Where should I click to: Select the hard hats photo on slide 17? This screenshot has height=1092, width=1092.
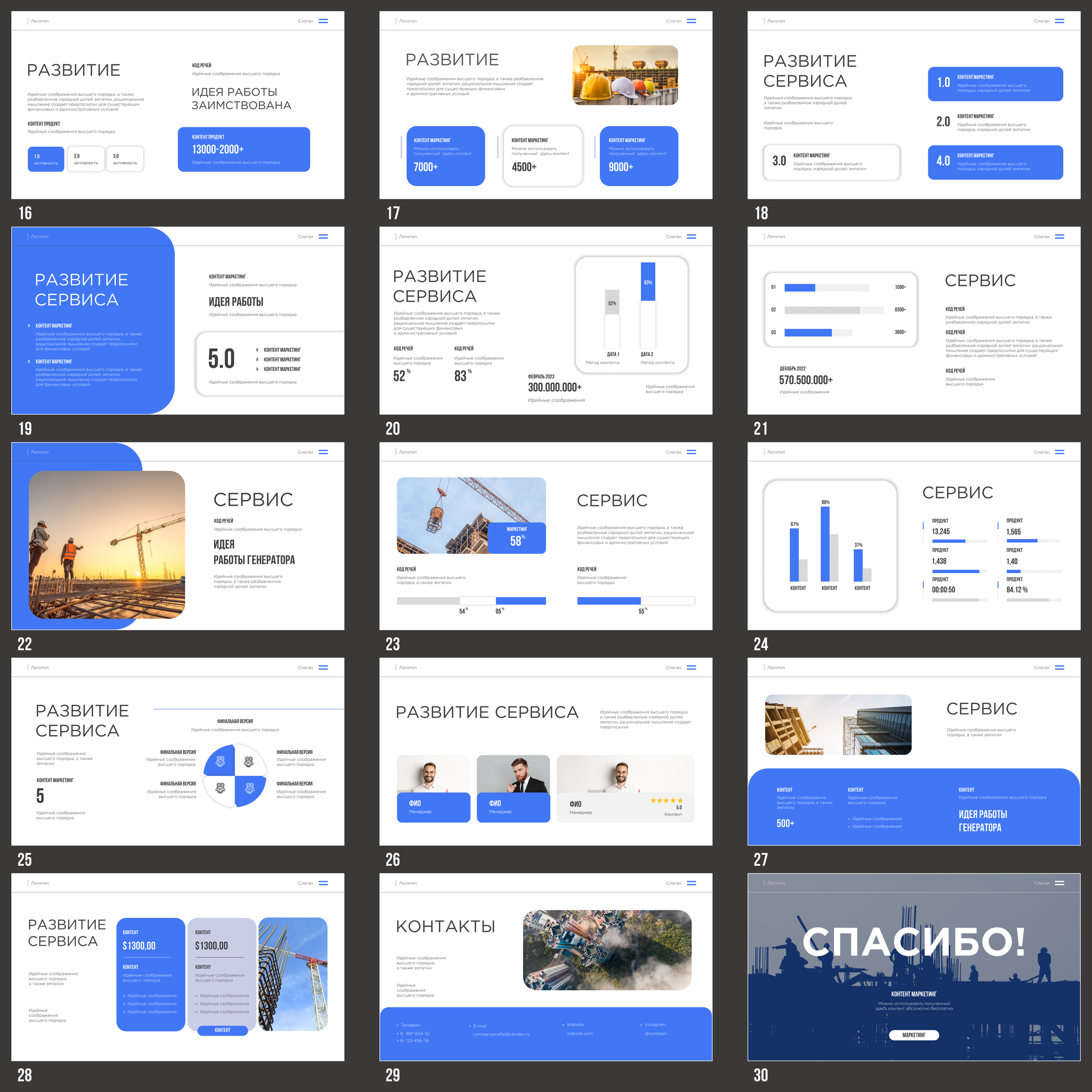point(625,75)
